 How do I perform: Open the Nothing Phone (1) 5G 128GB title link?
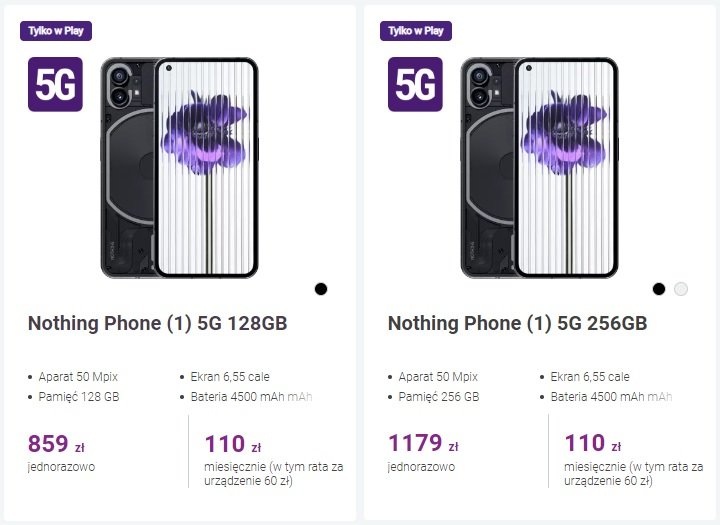point(158,323)
